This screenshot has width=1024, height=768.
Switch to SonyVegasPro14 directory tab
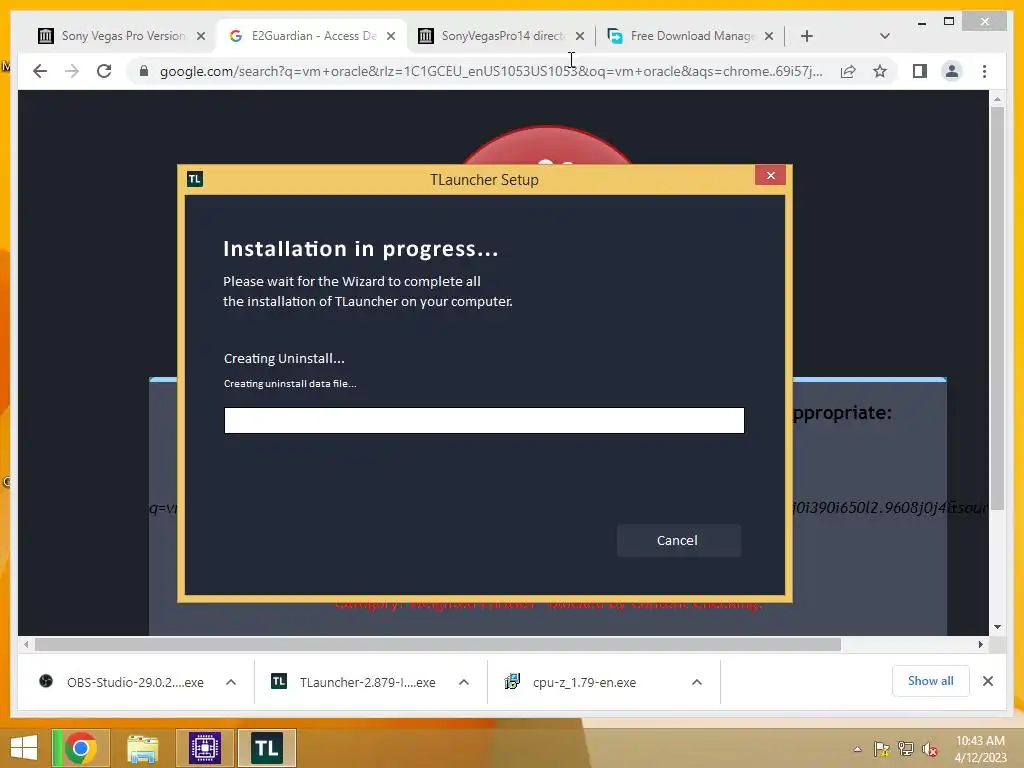coord(501,36)
